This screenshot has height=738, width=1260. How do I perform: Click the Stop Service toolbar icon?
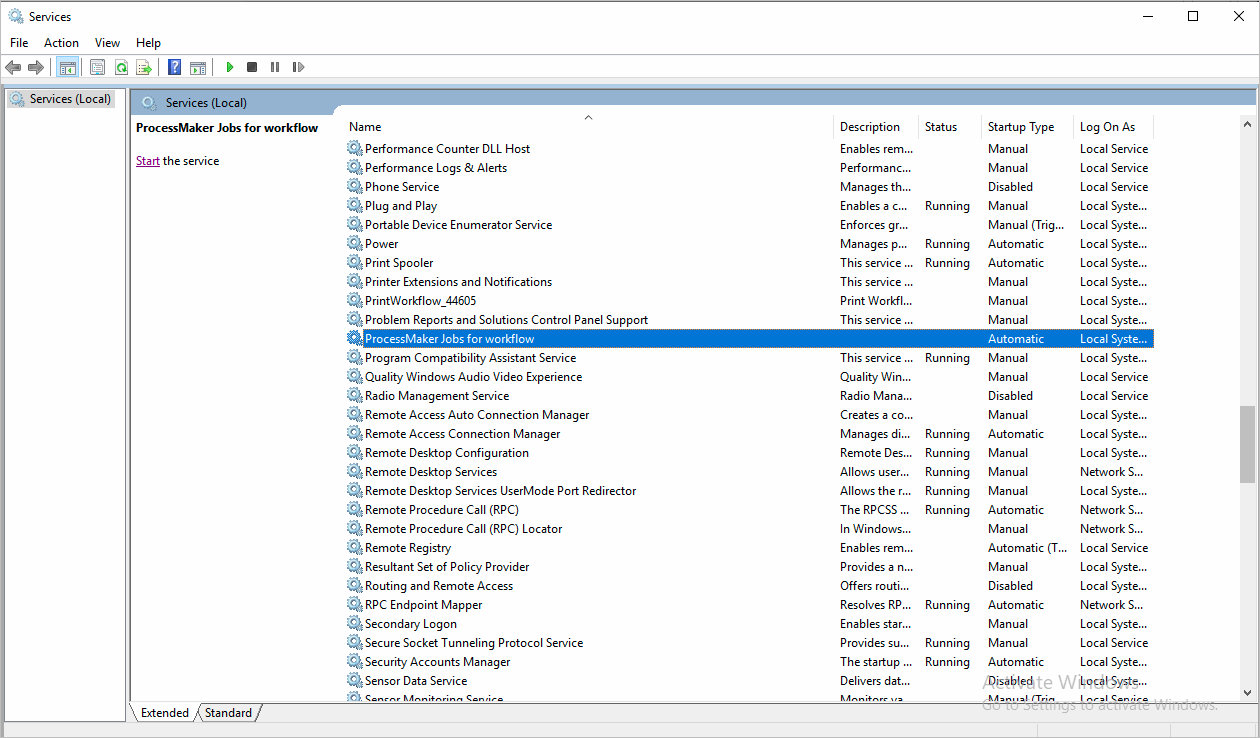pos(252,67)
